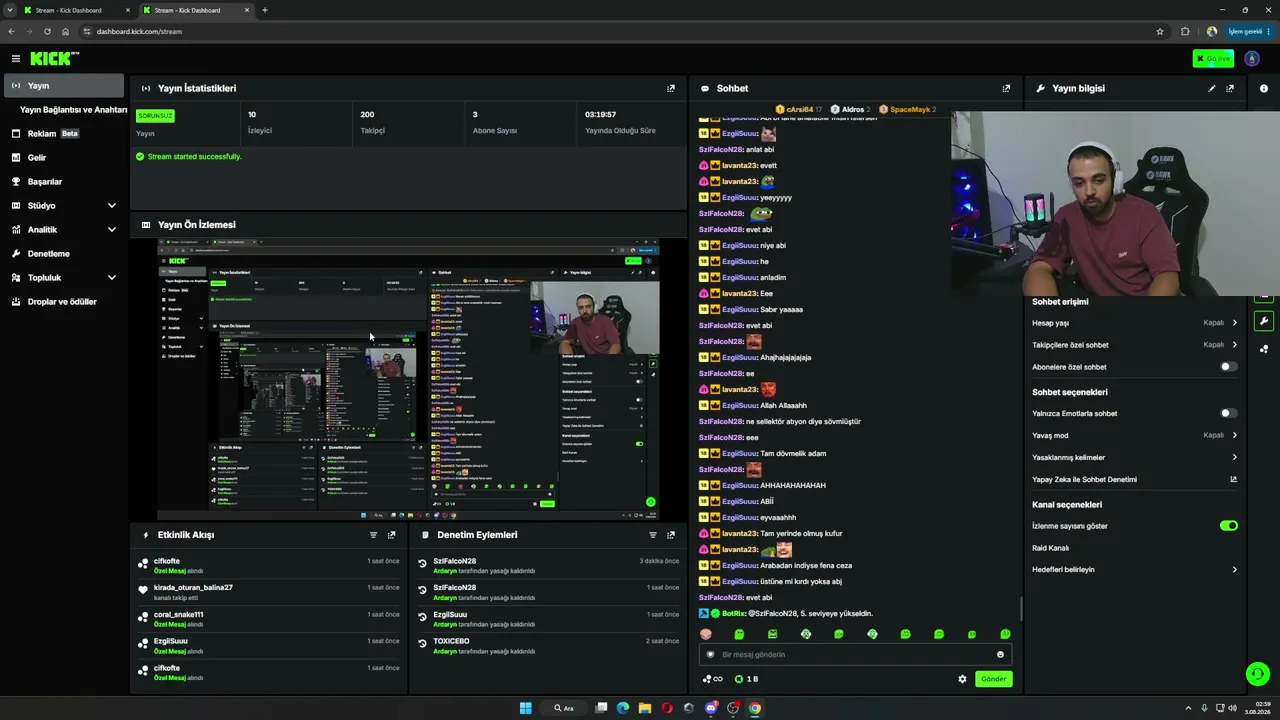Select Yayın in the sidebar

pos(65,86)
